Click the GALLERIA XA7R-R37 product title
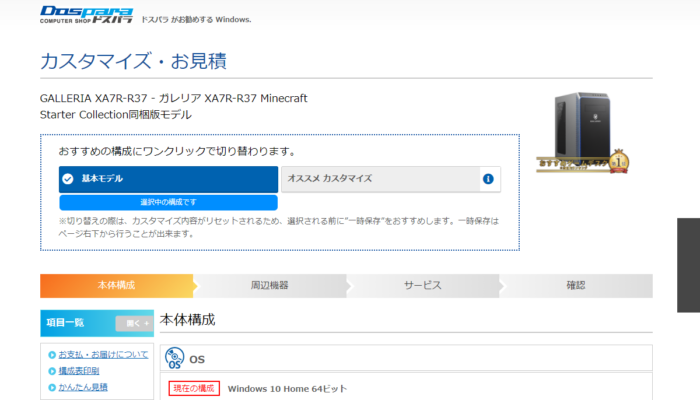Viewport: 700px width, 400px height. (174, 106)
